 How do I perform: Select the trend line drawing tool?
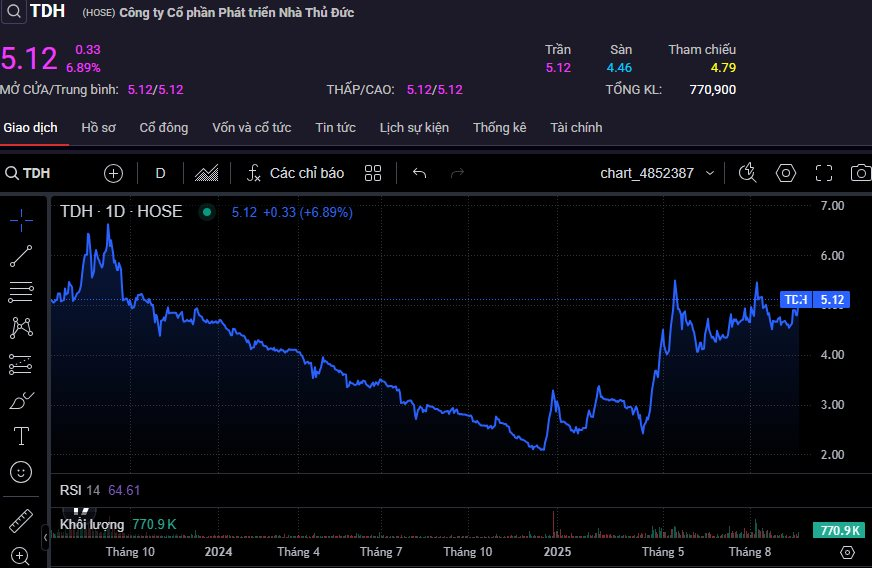click(x=21, y=256)
